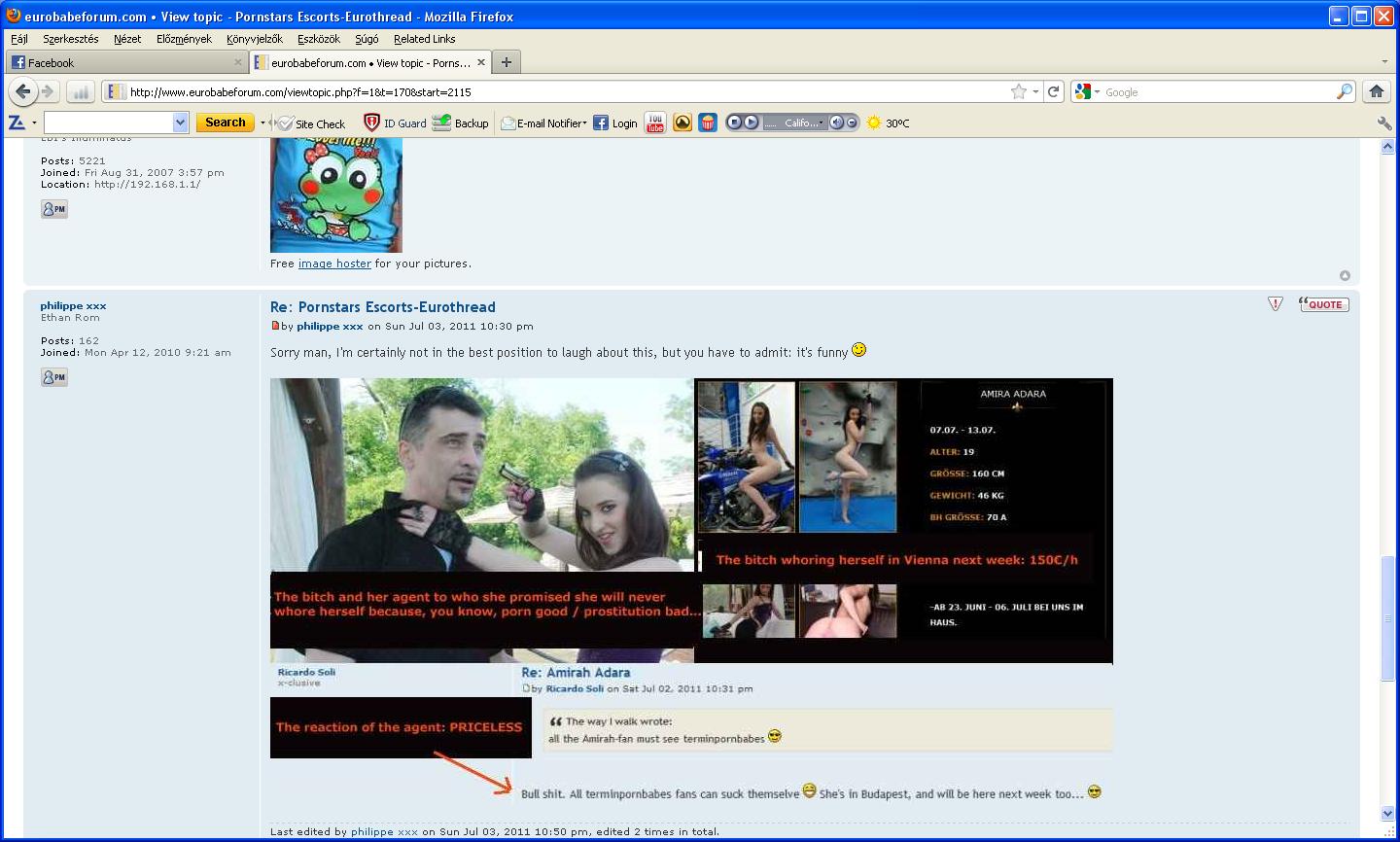Expand the toolbar search box dropdown
Viewport: 1400px width, 842px height.
pos(180,123)
